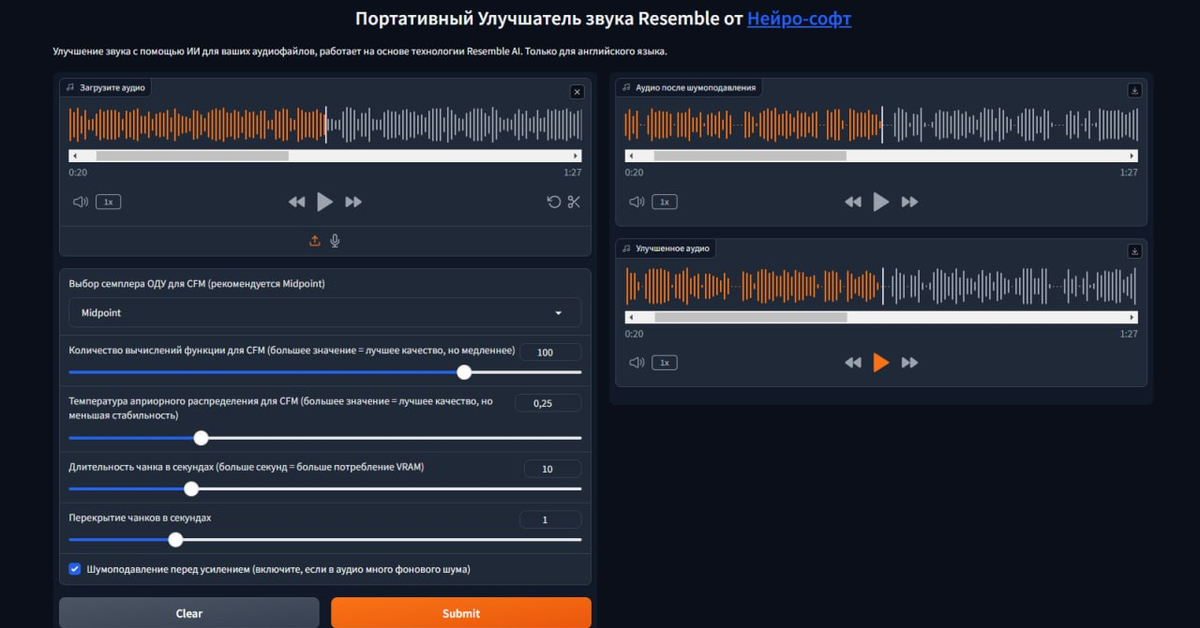Download the enhanced audio file
Viewport: 1200px width, 628px height.
[x=1134, y=251]
